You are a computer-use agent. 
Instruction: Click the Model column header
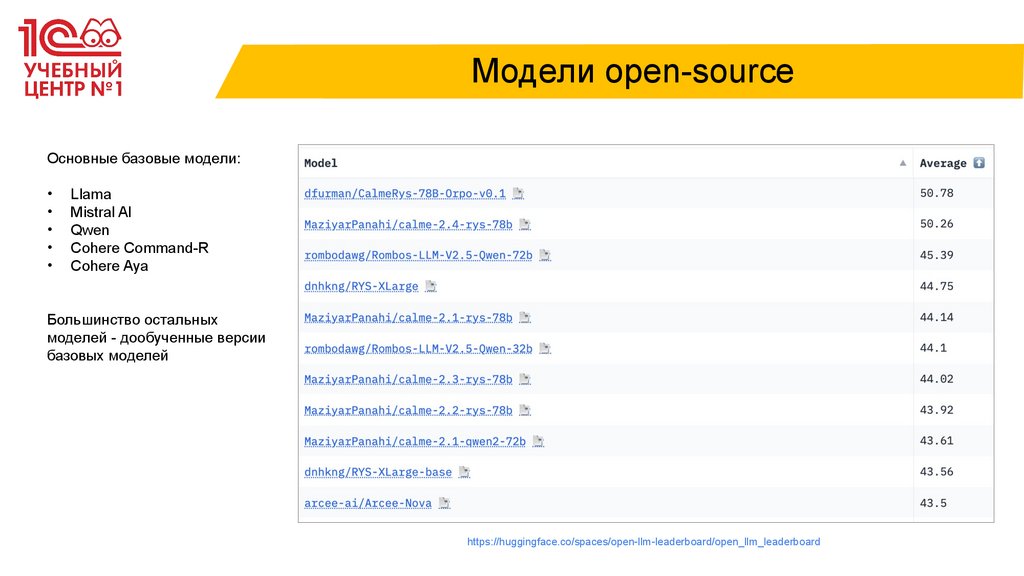[x=321, y=163]
